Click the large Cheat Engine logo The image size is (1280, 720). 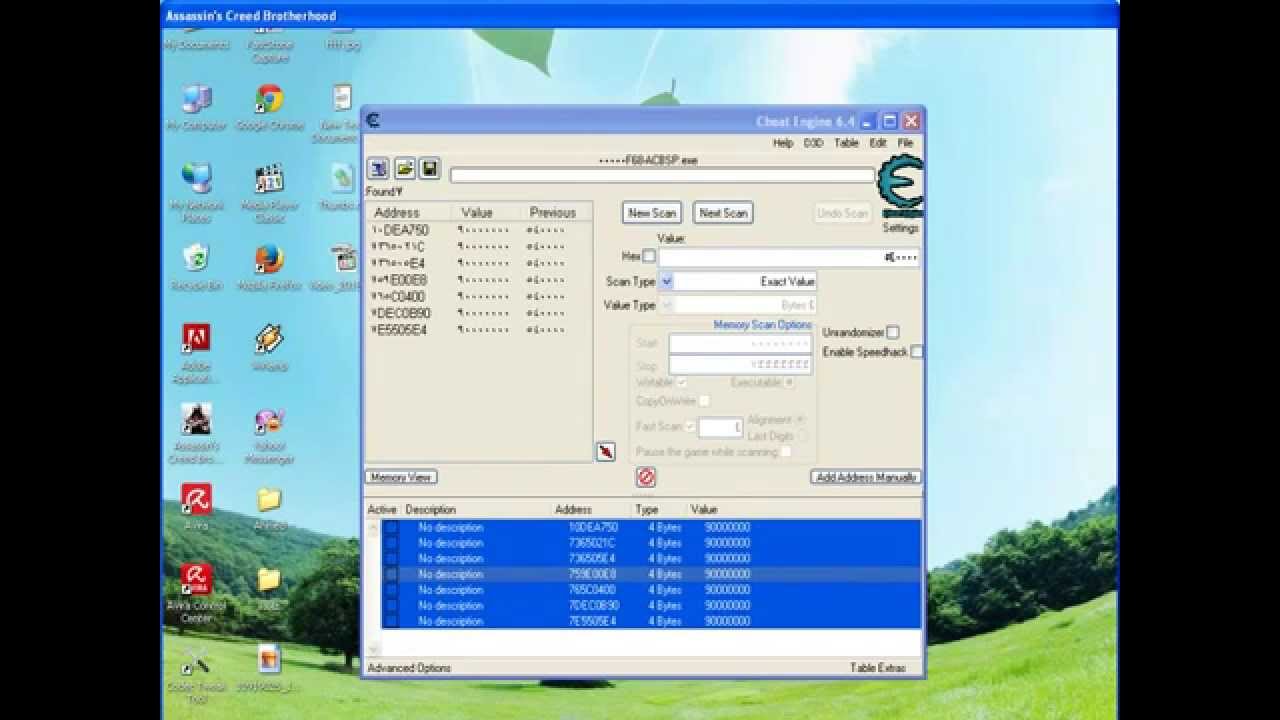(900, 187)
